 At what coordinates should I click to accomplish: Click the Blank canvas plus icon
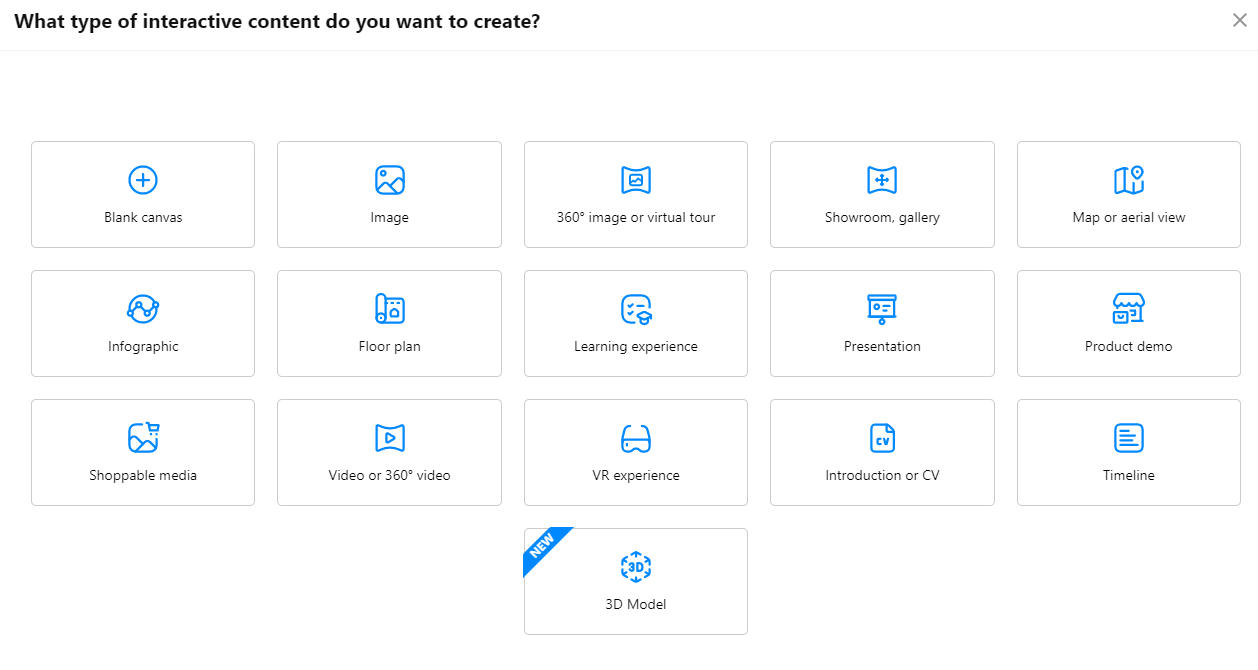pyautogui.click(x=143, y=180)
